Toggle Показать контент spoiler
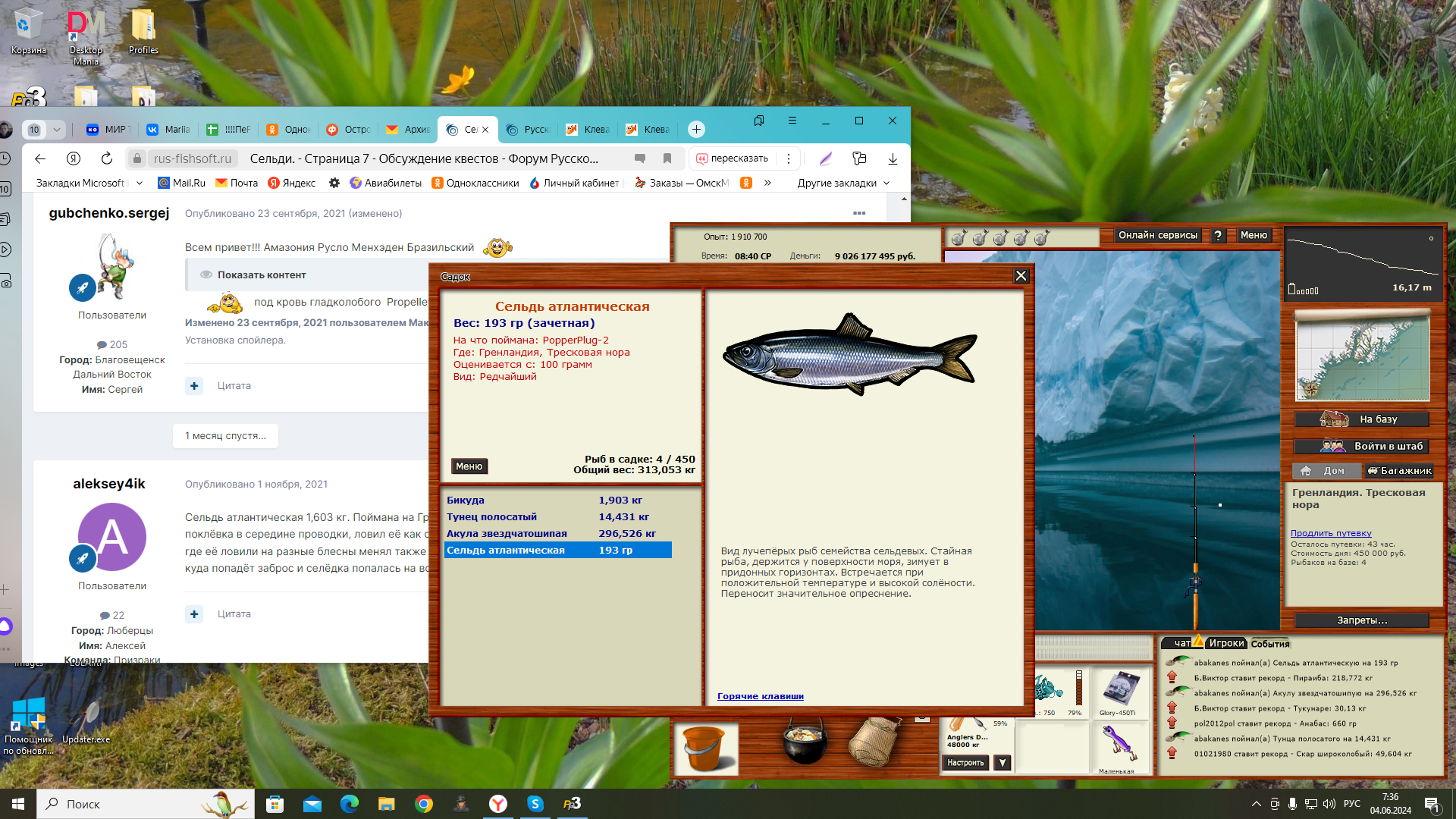 tap(261, 275)
